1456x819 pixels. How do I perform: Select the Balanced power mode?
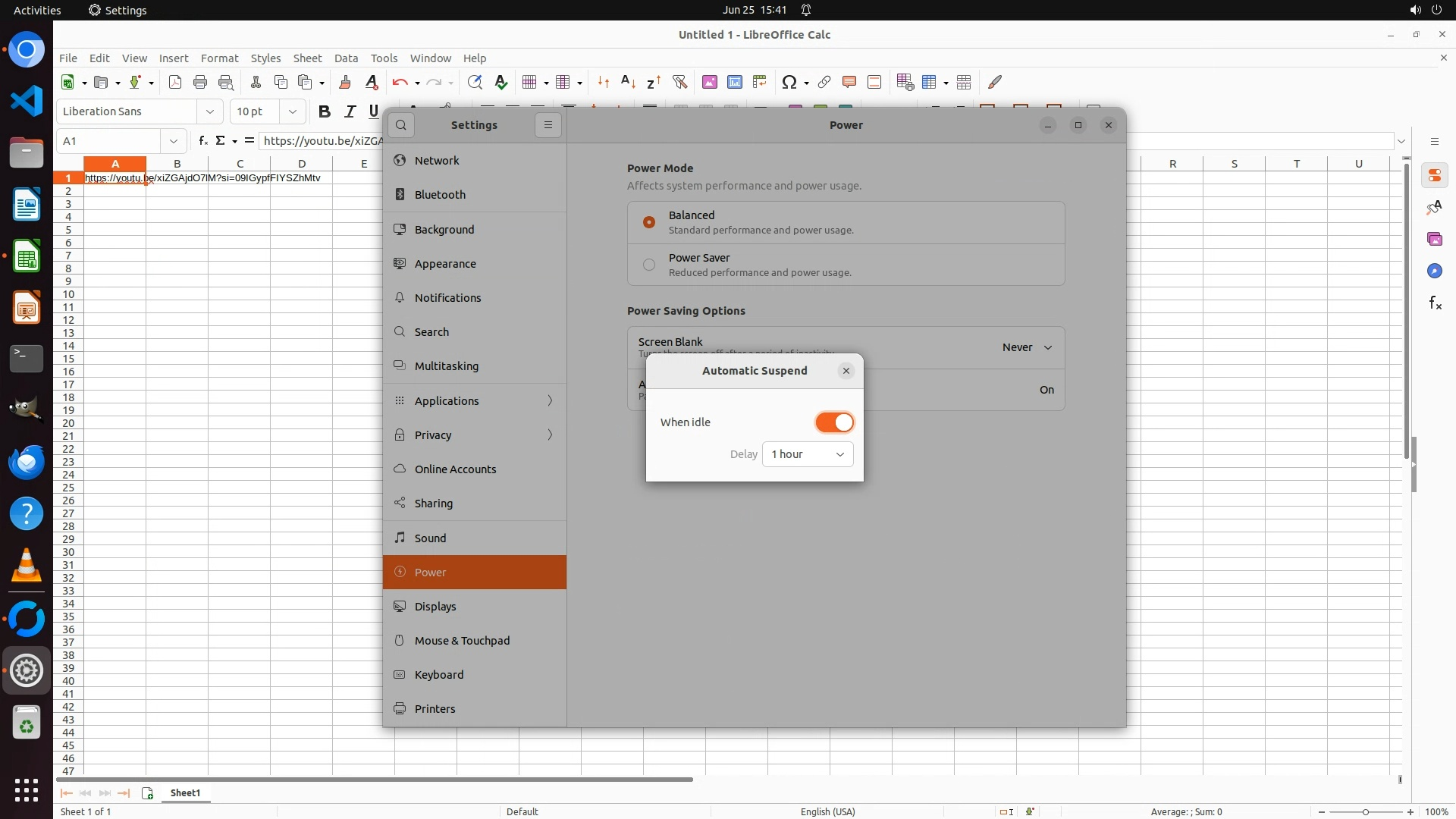point(649,222)
